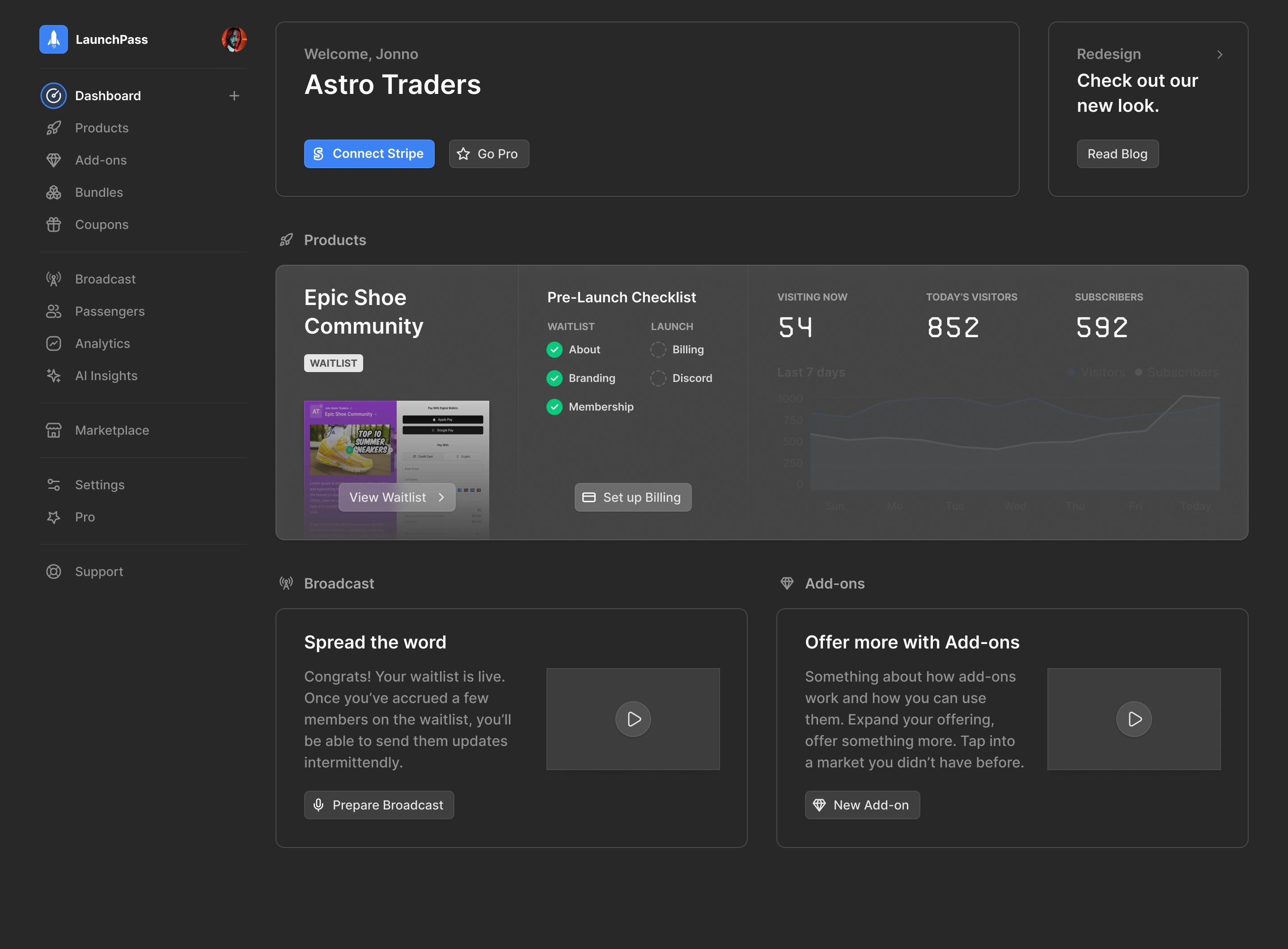Toggle Visitors legend in the chart

[x=1096, y=372]
